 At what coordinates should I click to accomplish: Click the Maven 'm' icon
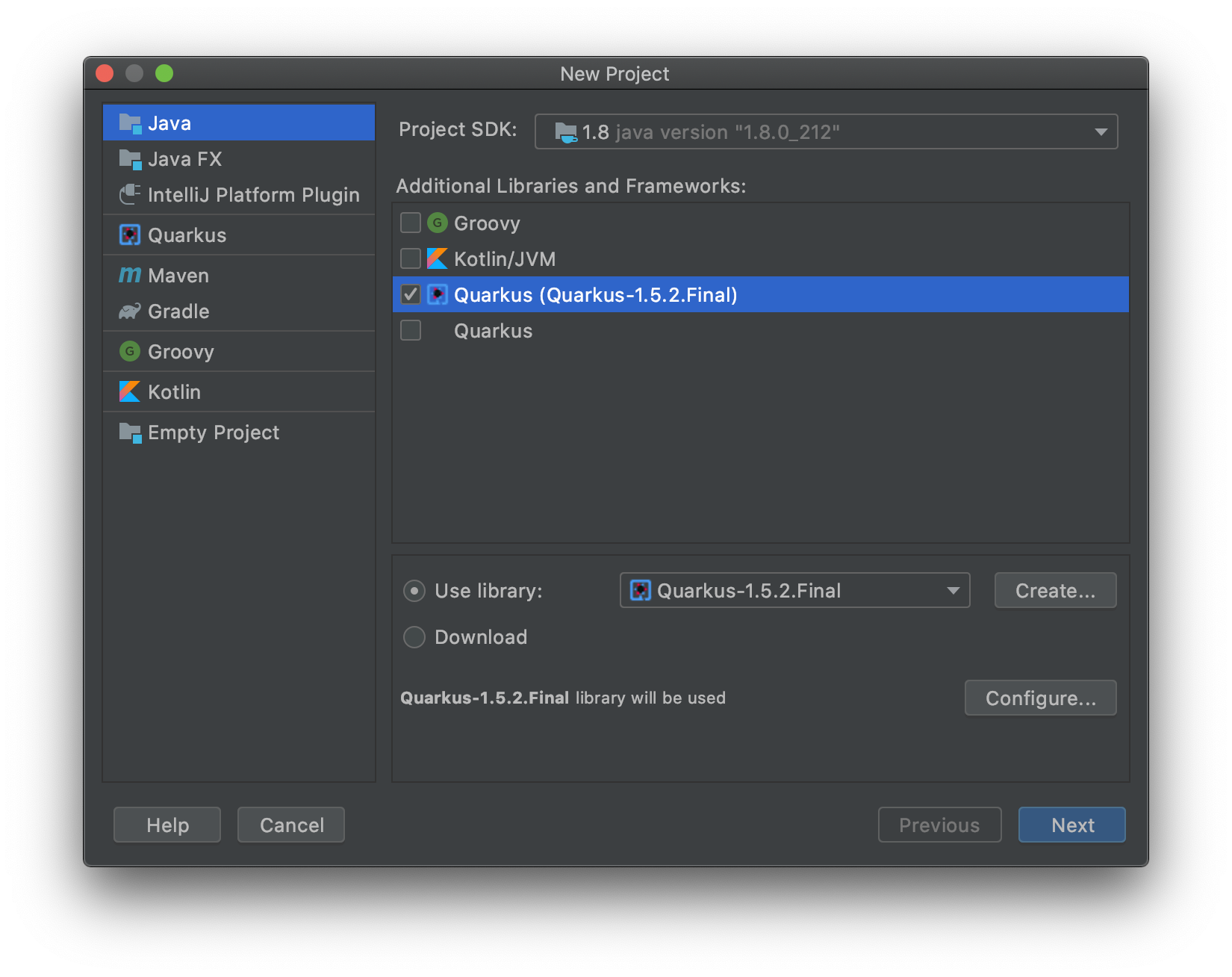130,276
